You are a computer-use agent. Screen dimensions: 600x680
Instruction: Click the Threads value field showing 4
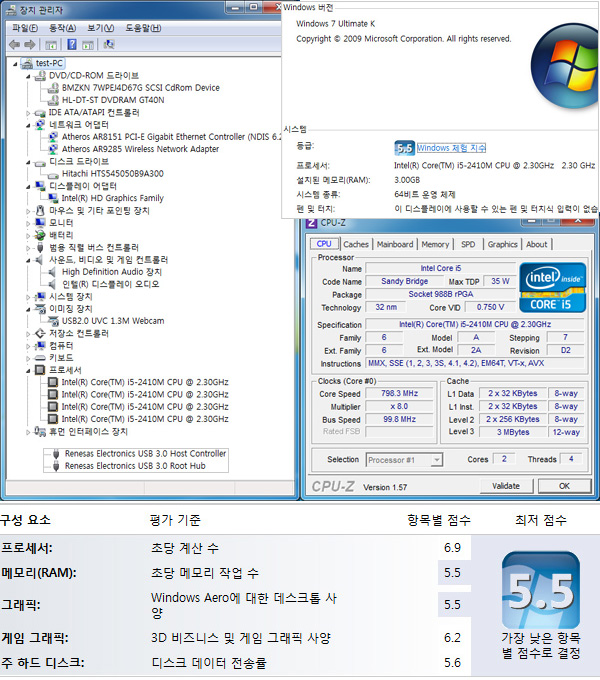[x=571, y=459]
